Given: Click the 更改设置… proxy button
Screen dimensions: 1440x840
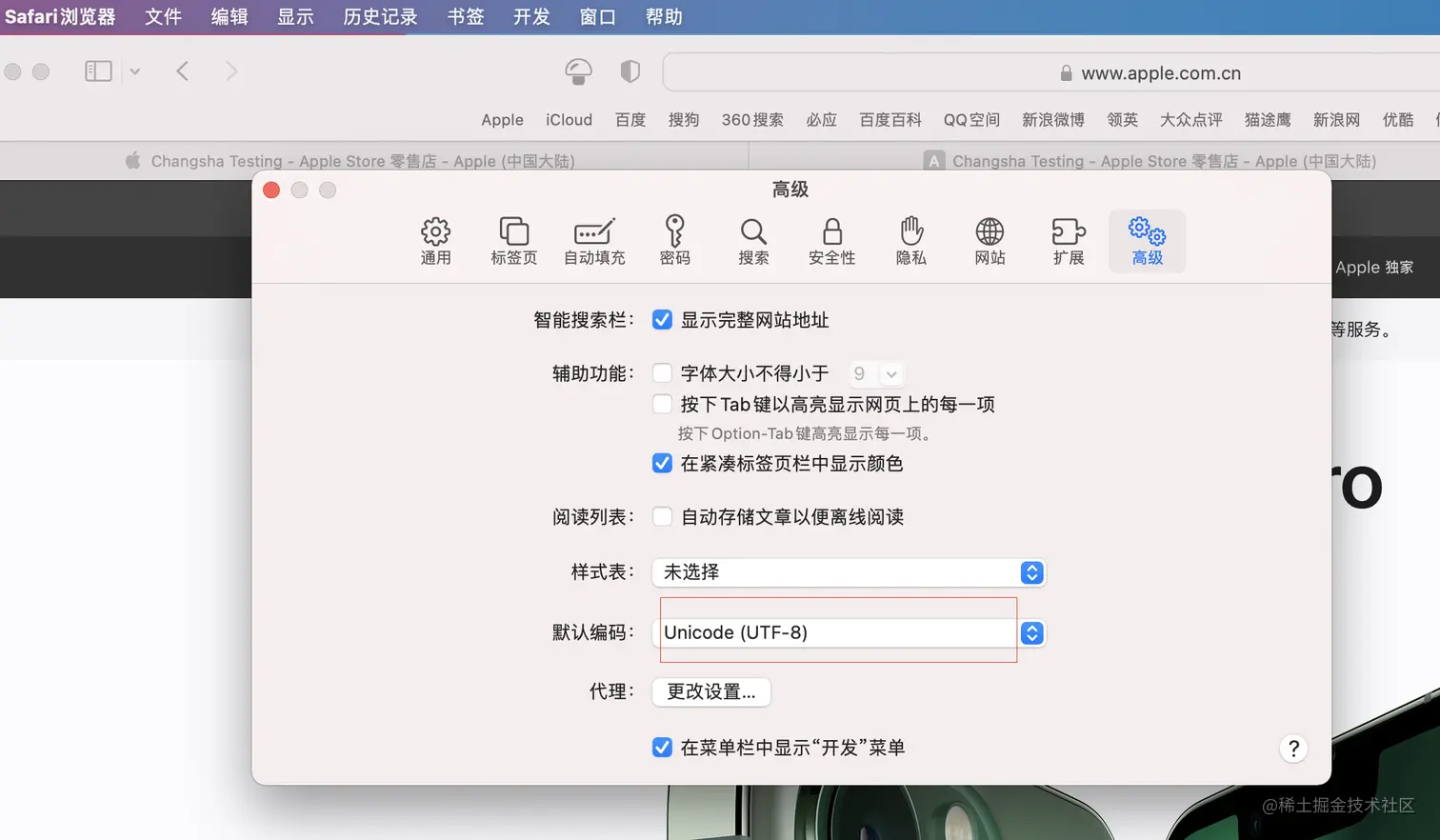Looking at the screenshot, I should pos(711,692).
